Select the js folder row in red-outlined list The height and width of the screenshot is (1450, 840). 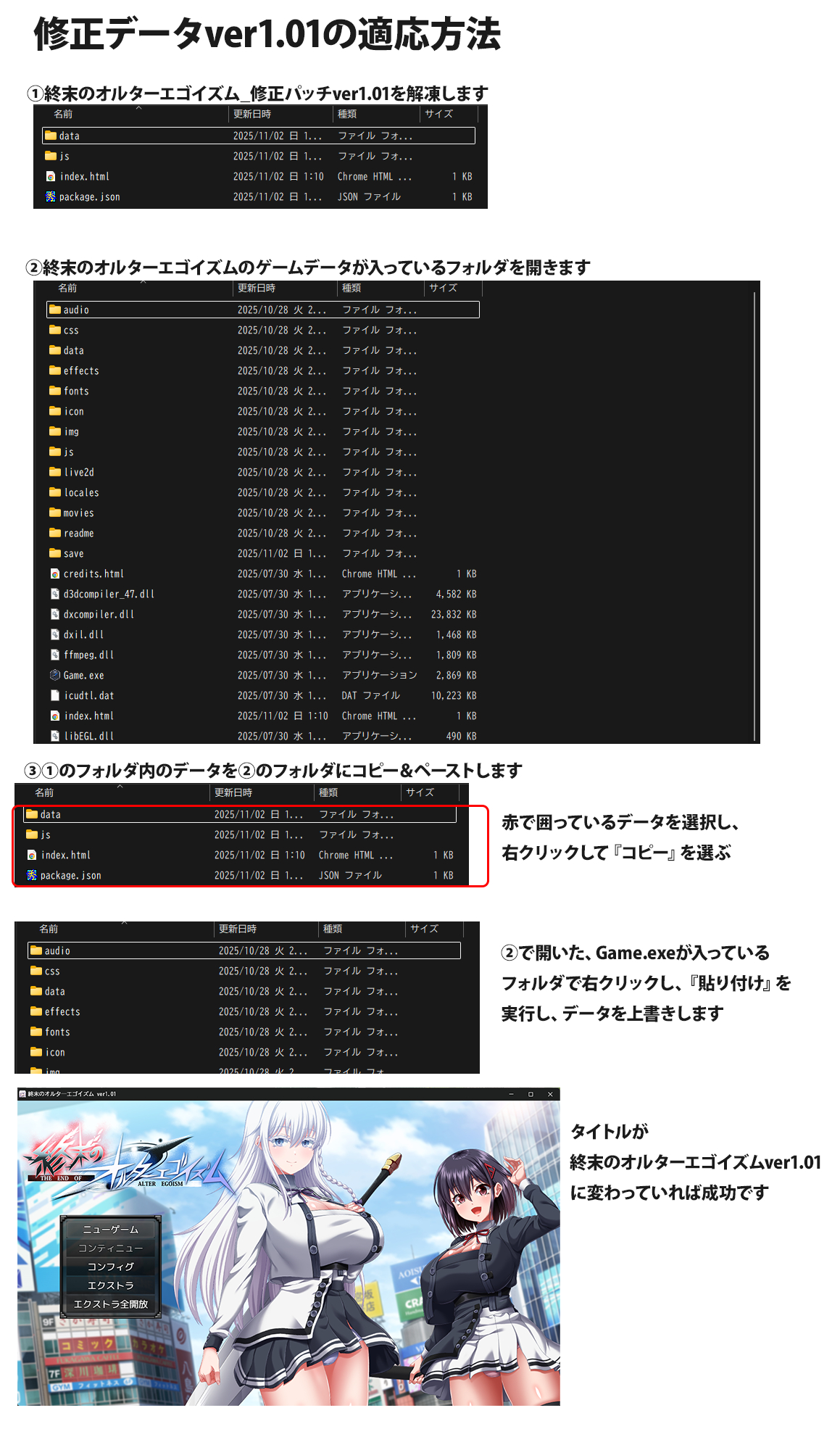[x=240, y=834]
